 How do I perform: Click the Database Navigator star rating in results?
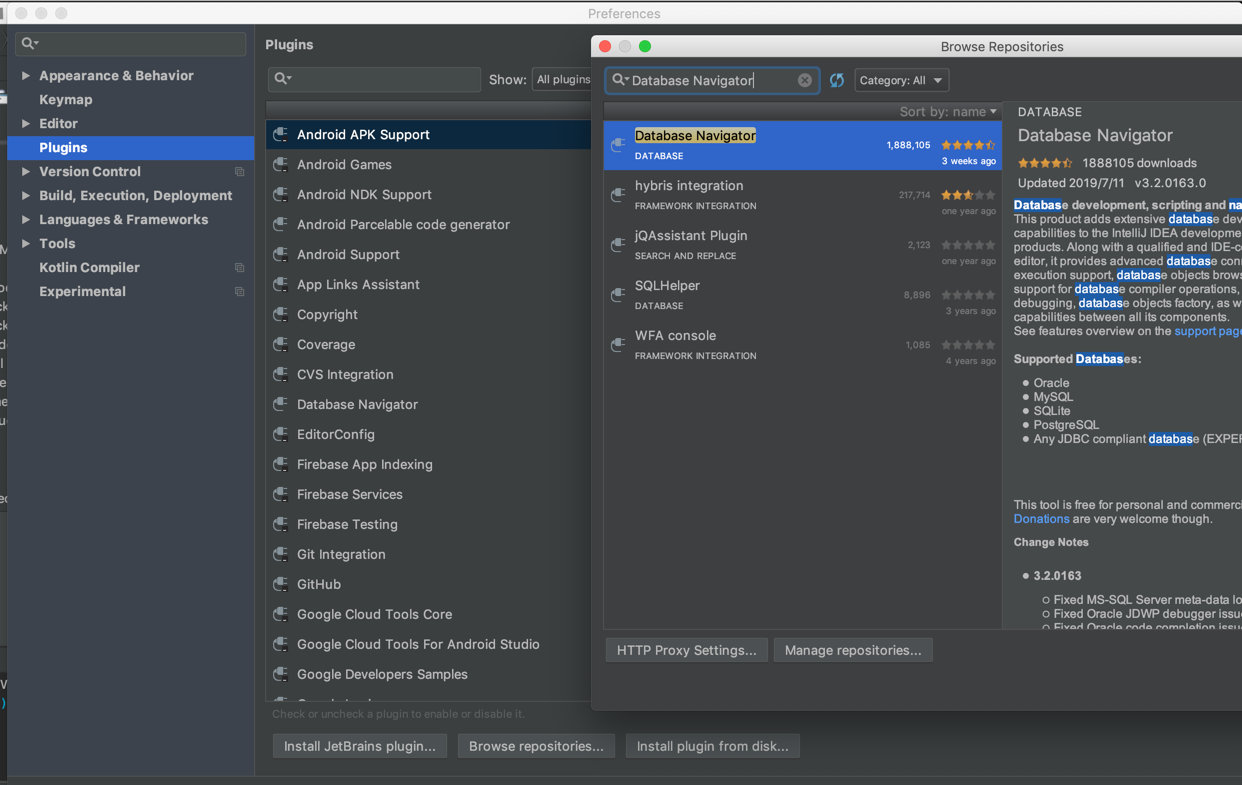click(968, 145)
